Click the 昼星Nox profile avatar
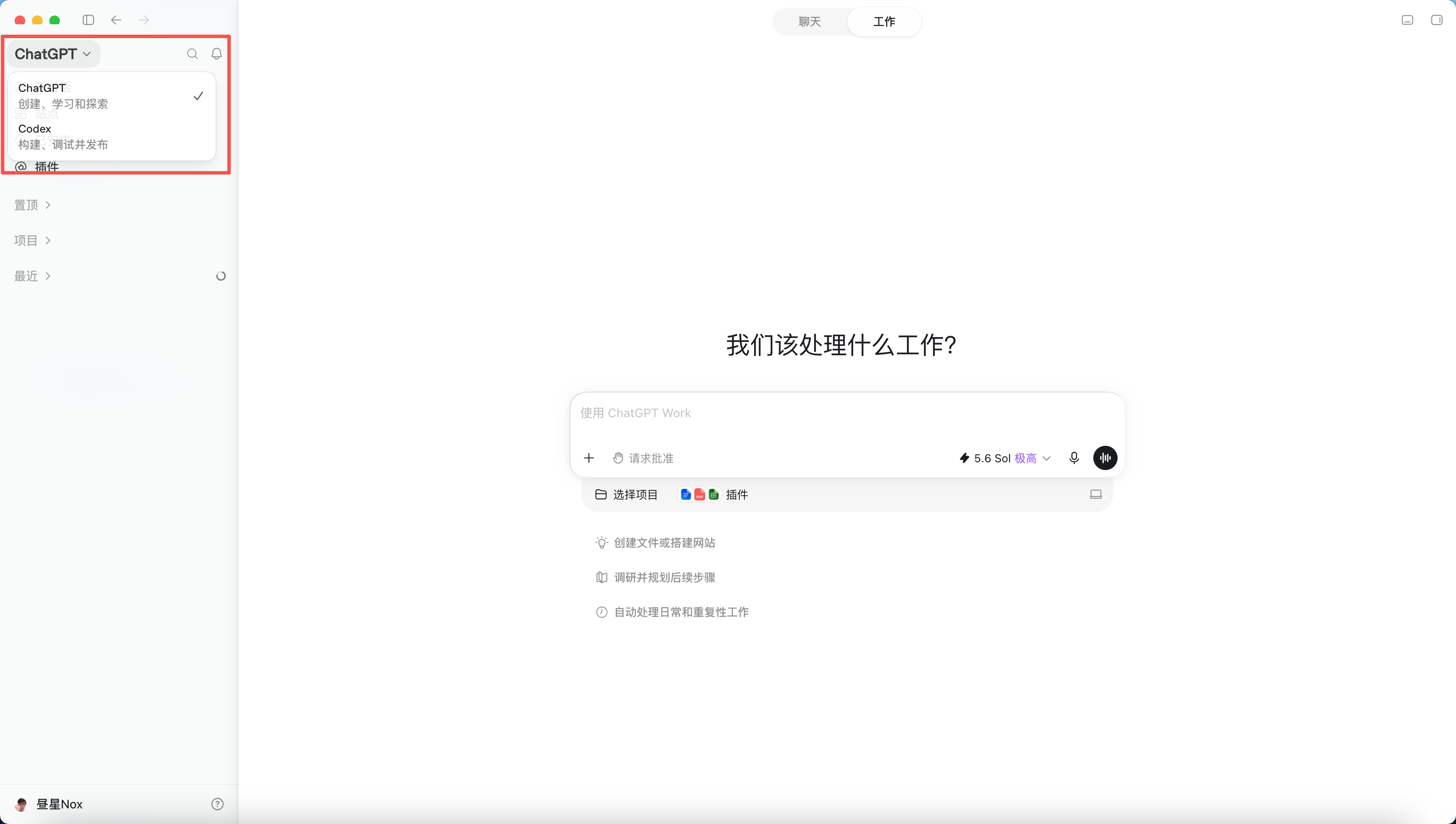Viewport: 1456px width, 824px height. tap(22, 804)
